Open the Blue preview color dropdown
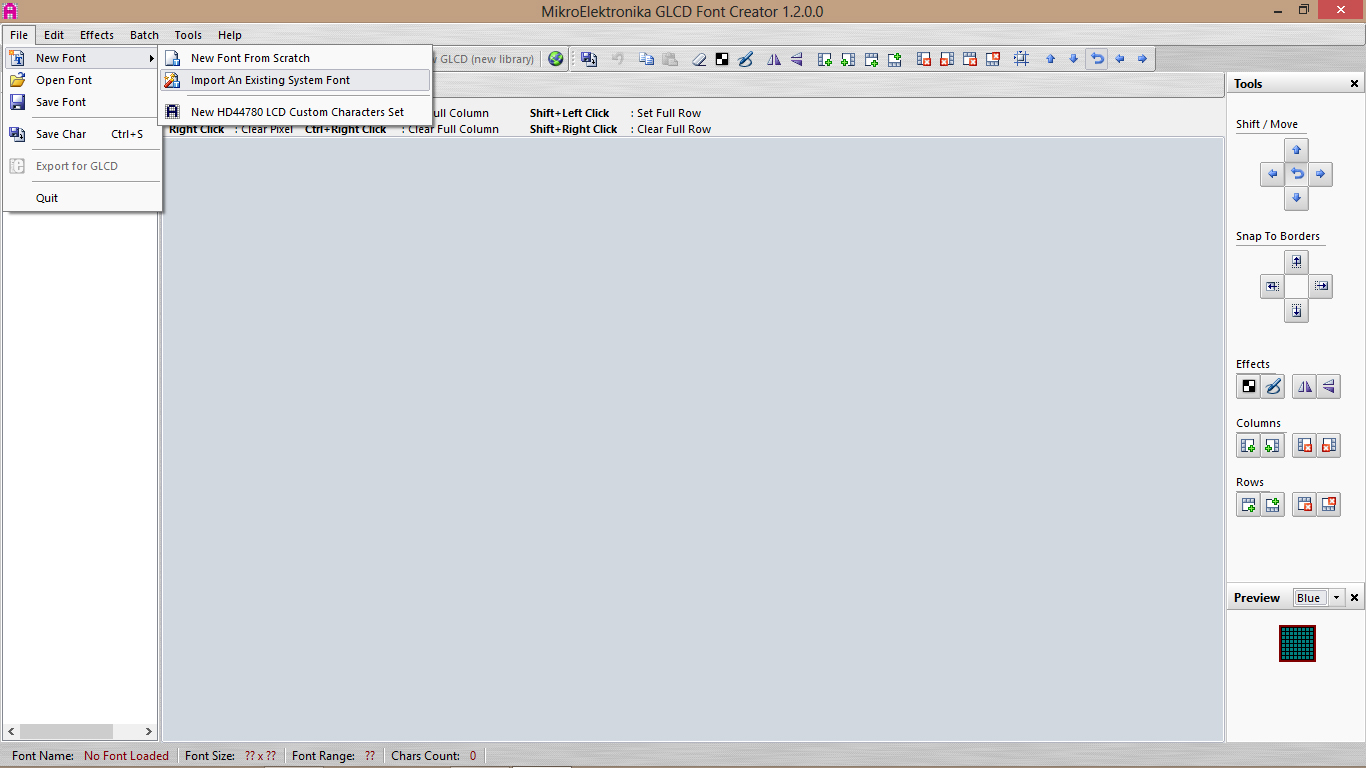 [x=1336, y=598]
